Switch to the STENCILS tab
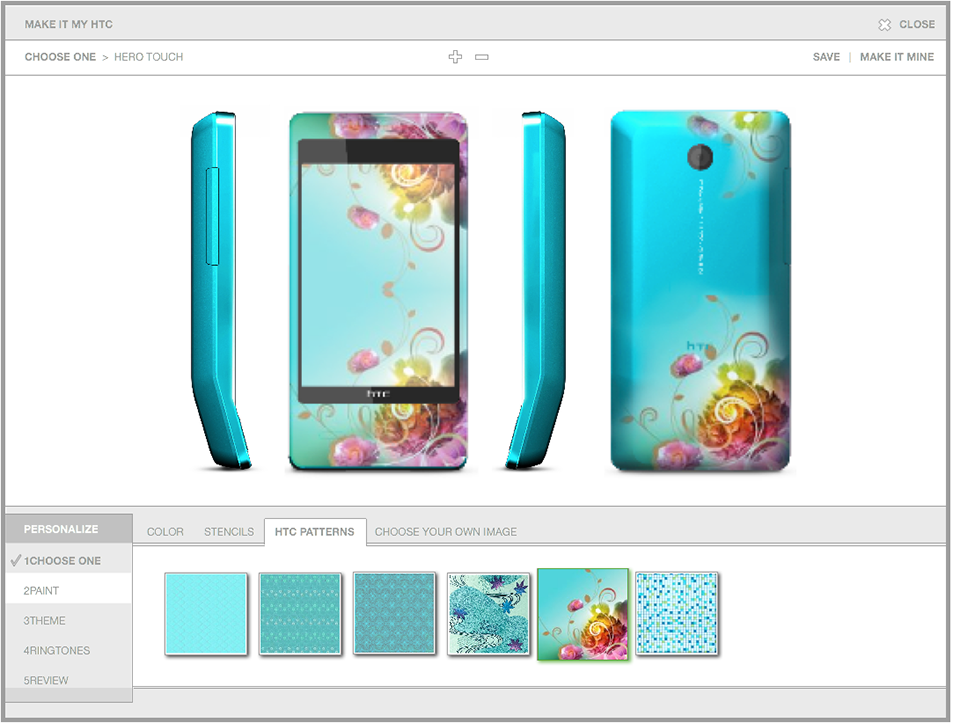This screenshot has height=723, width=953. tap(229, 532)
